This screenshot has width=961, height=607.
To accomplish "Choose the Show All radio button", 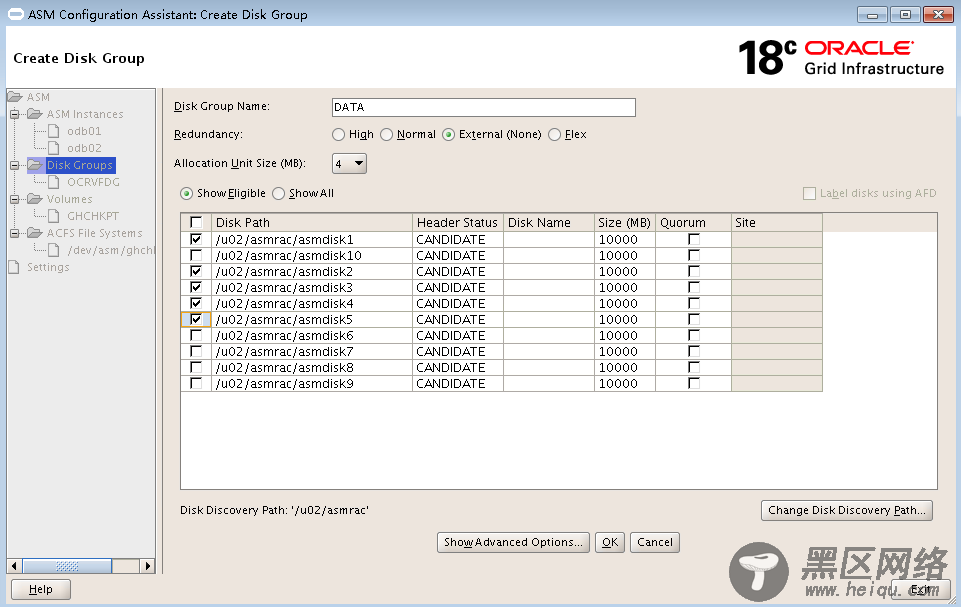I will (278, 194).
